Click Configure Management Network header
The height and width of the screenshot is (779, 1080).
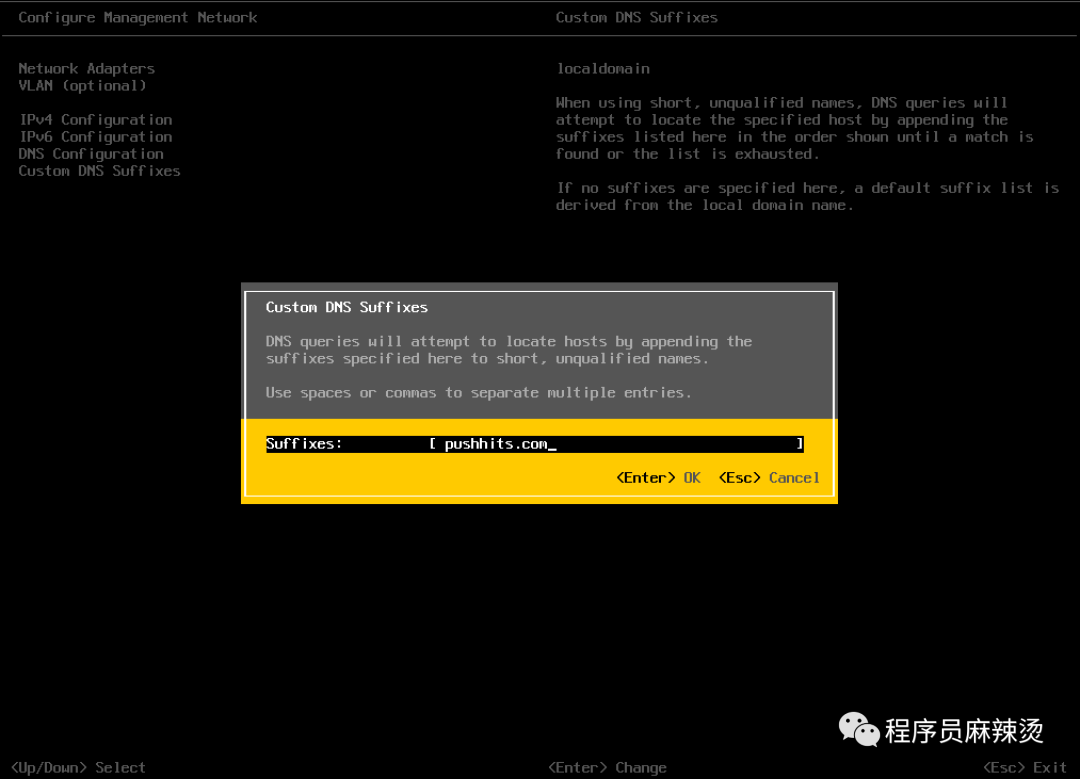click(138, 17)
